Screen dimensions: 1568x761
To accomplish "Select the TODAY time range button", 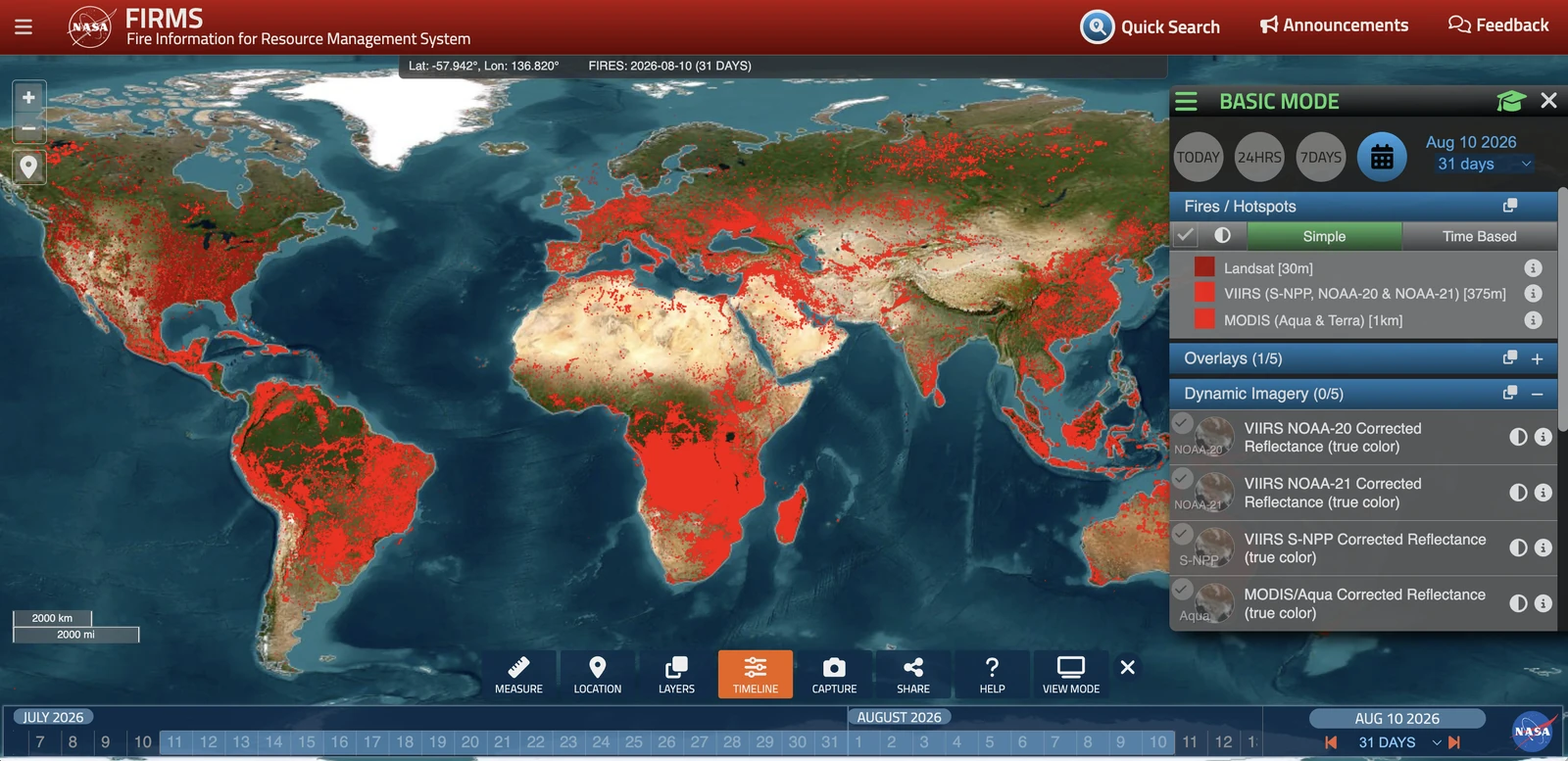I will coord(1199,157).
